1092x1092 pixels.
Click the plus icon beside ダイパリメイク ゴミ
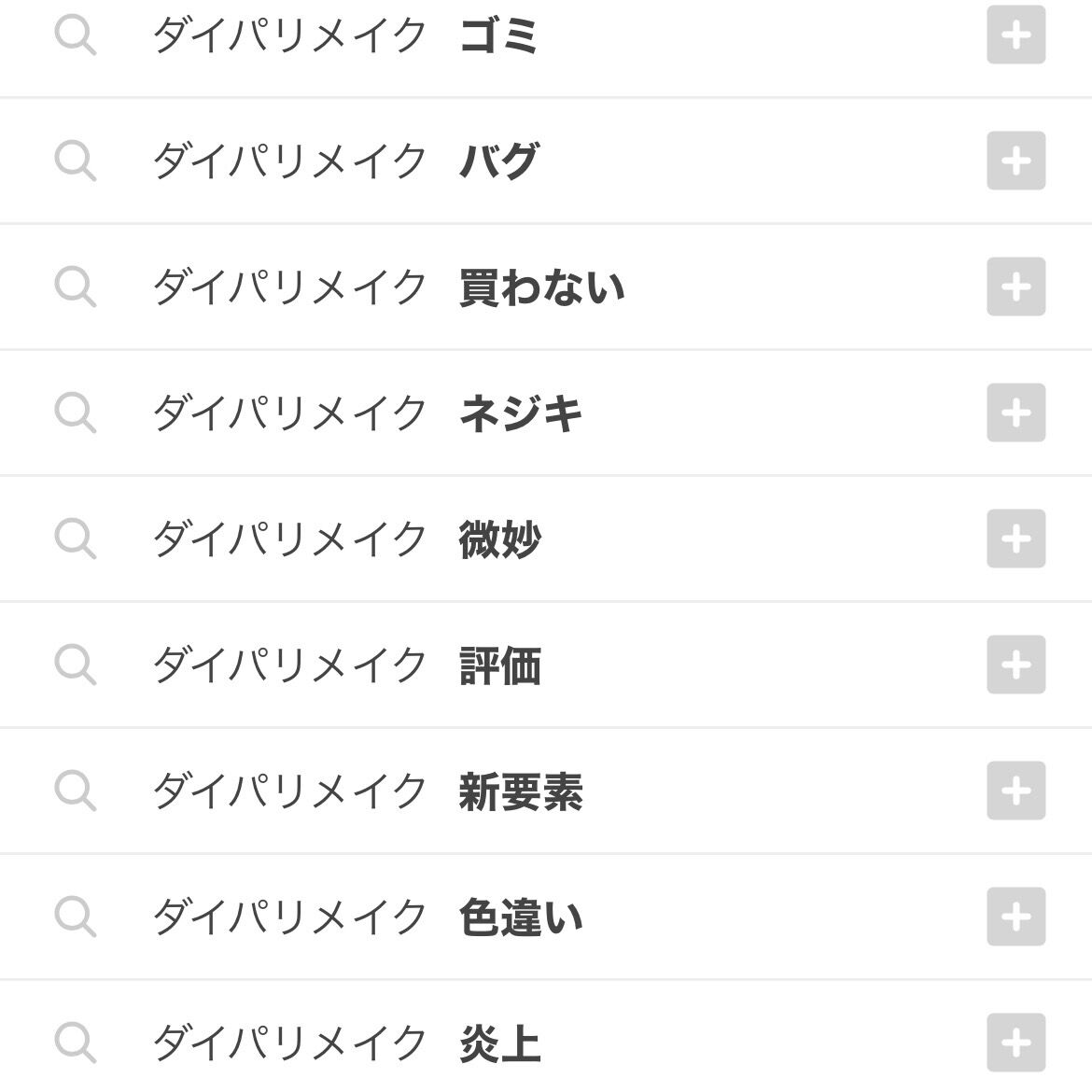click(x=1015, y=35)
